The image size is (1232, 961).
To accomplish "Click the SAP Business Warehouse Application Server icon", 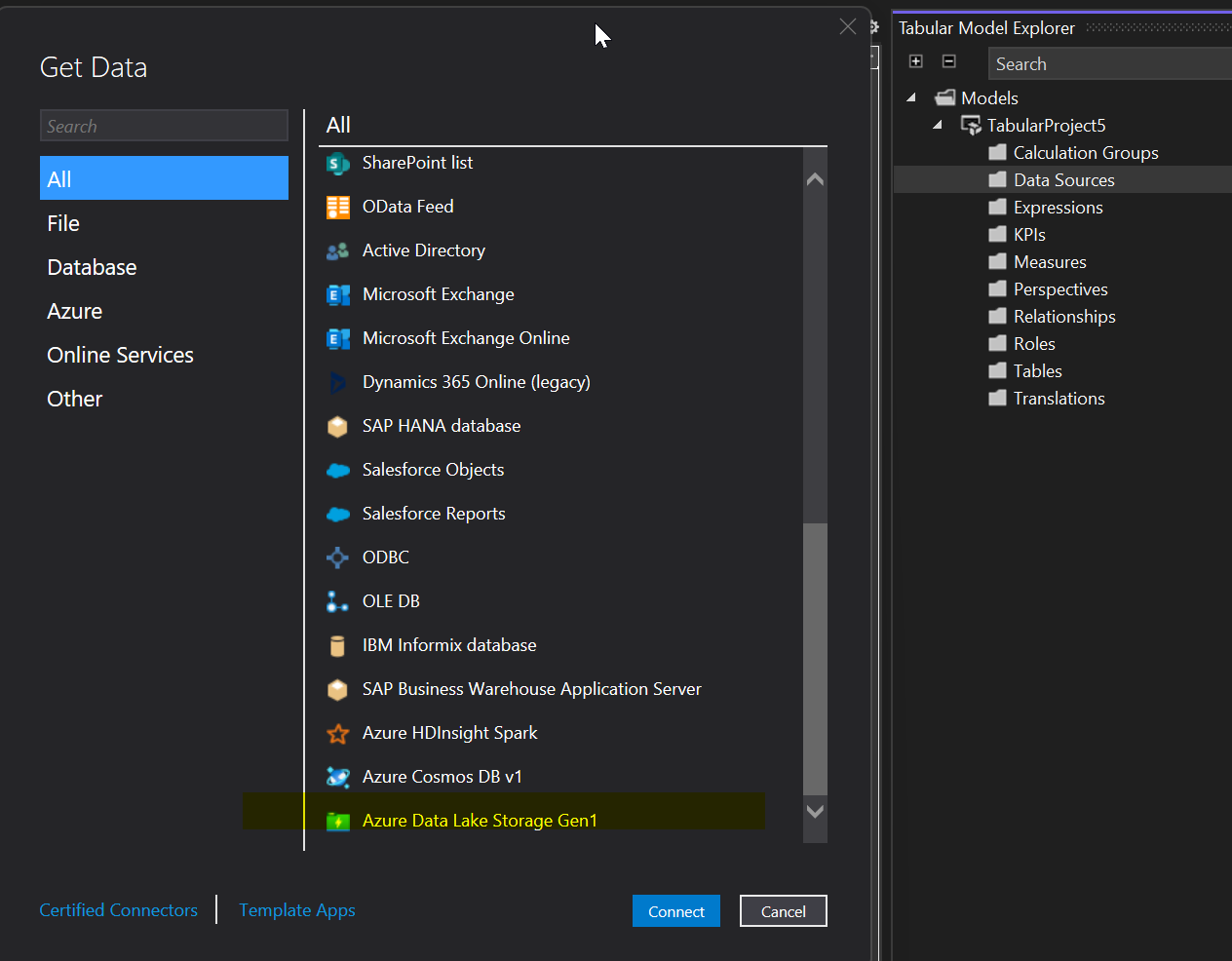I will tap(337, 689).
